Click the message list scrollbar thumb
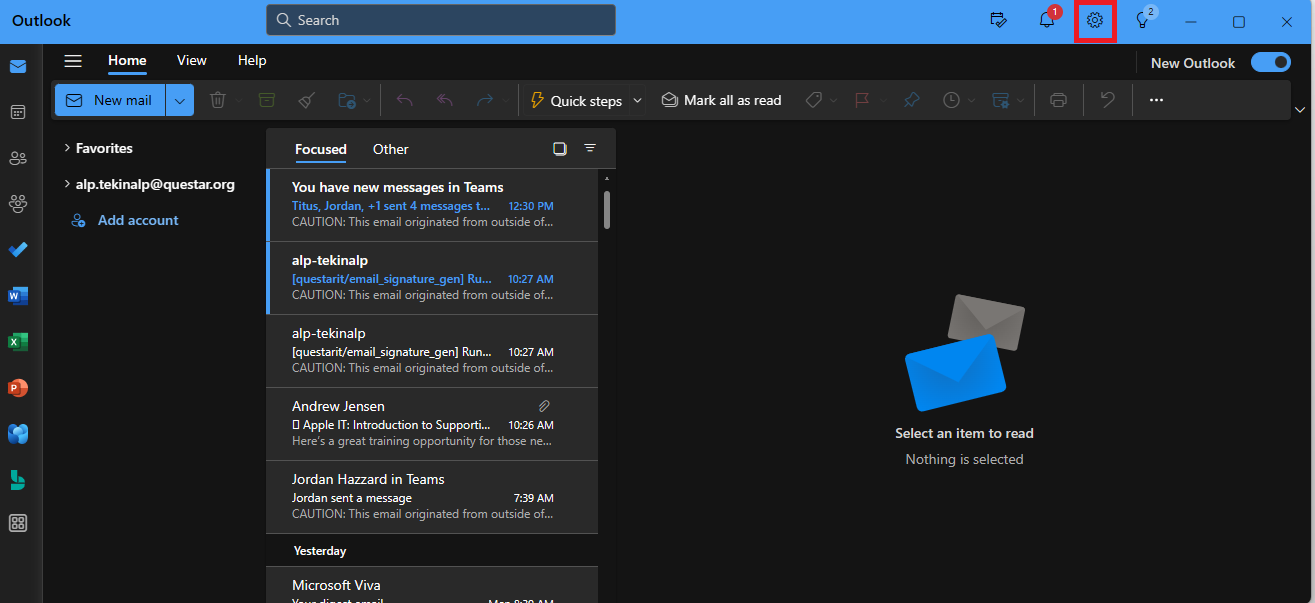The width and height of the screenshot is (1315, 603). (x=607, y=209)
